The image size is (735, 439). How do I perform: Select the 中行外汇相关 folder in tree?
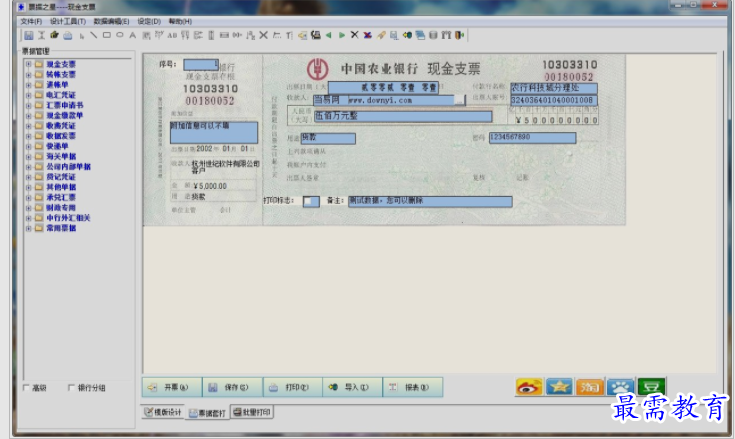pos(68,218)
